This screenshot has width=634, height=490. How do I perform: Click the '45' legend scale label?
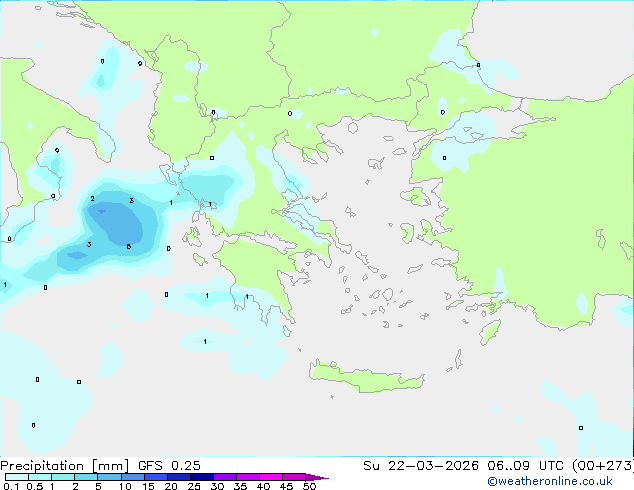pos(286,486)
